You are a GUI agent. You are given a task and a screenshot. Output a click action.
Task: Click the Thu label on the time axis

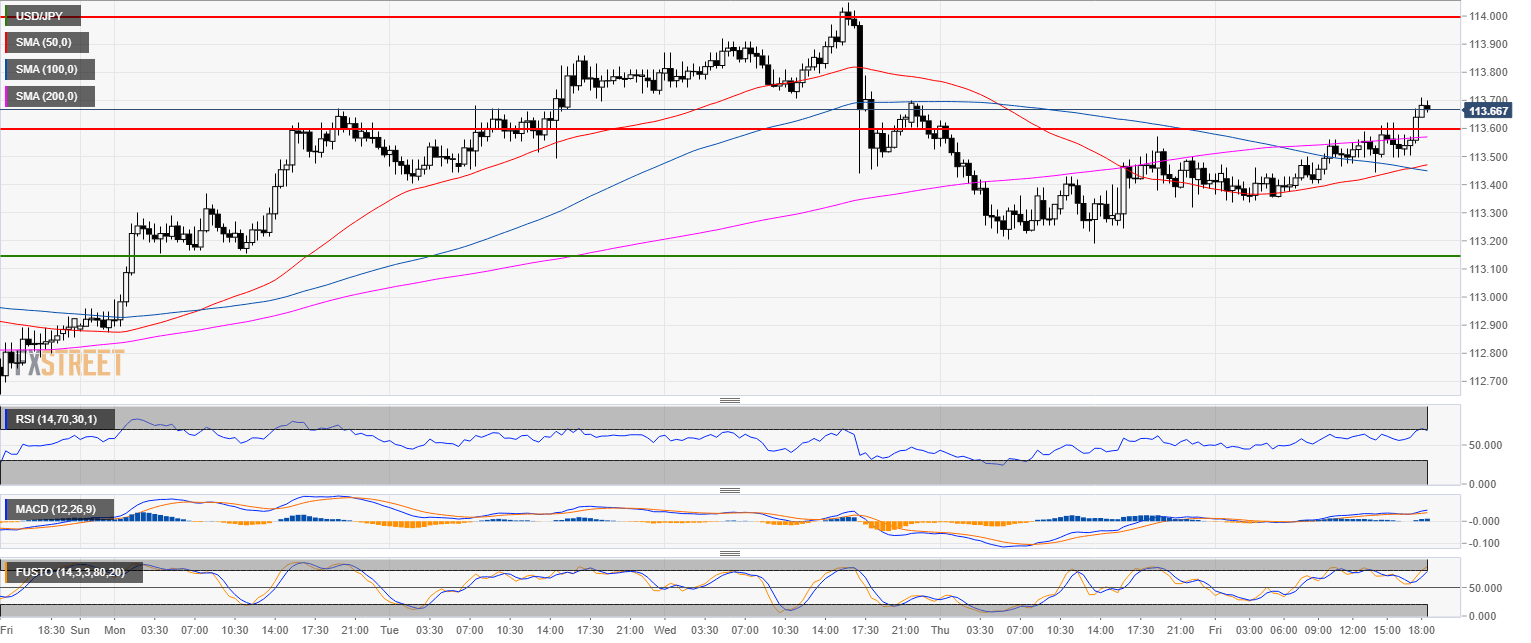[x=939, y=631]
